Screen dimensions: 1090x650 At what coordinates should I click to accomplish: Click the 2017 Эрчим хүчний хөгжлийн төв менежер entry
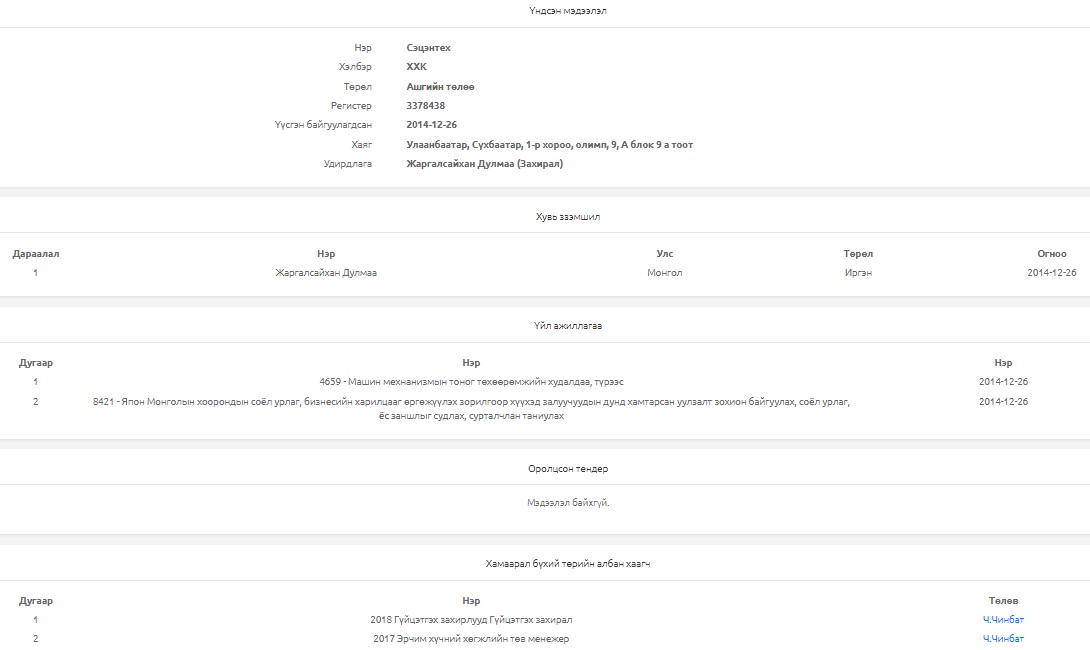tap(471, 639)
